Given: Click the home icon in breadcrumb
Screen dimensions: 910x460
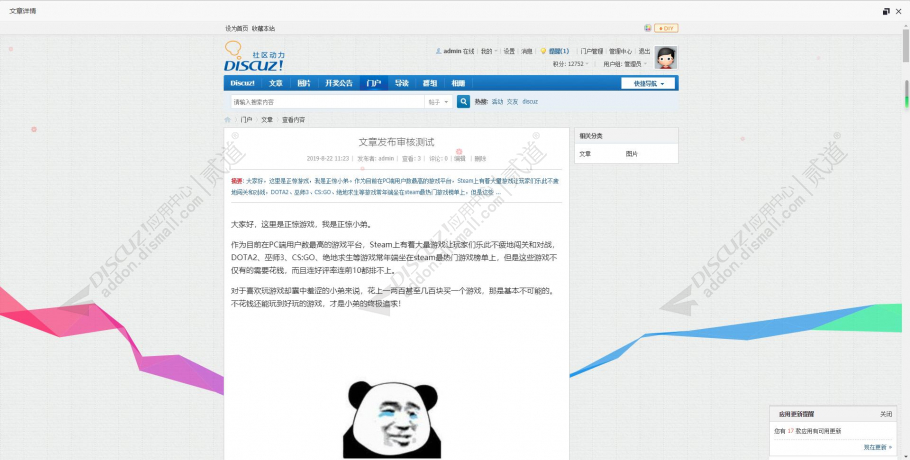Looking at the screenshot, I should click(228, 119).
